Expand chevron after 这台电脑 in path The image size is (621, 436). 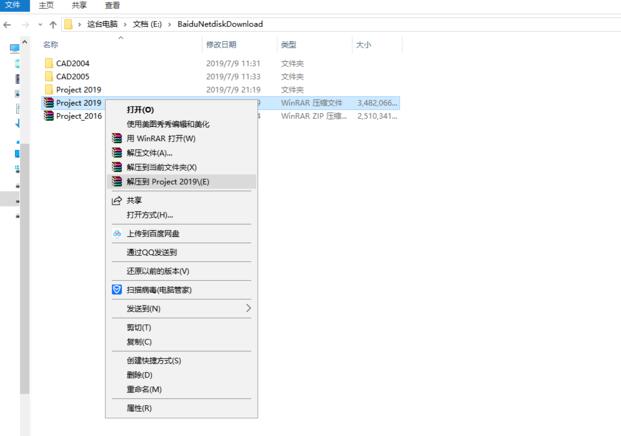point(125,25)
